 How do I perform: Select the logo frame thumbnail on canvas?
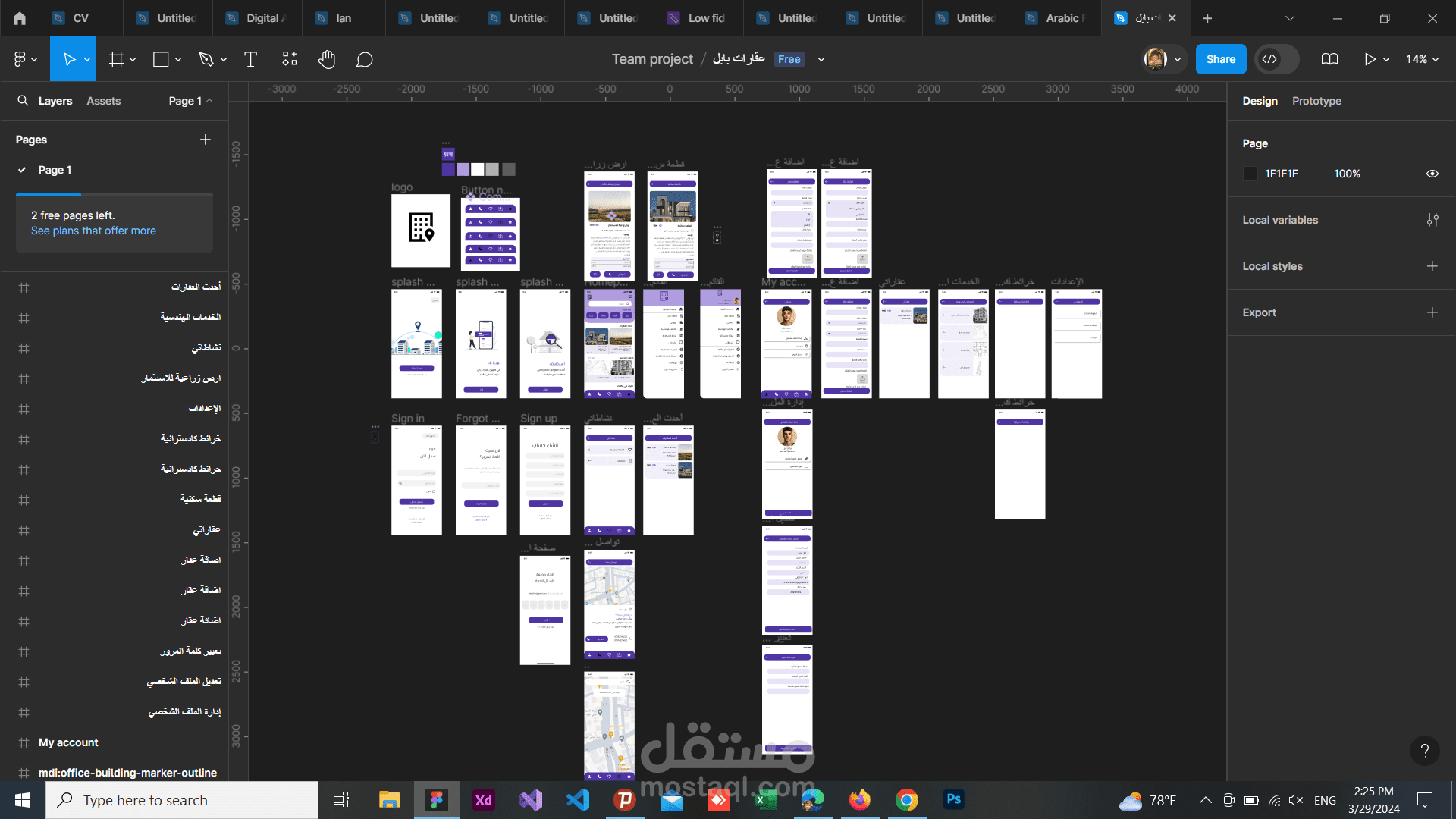(420, 231)
